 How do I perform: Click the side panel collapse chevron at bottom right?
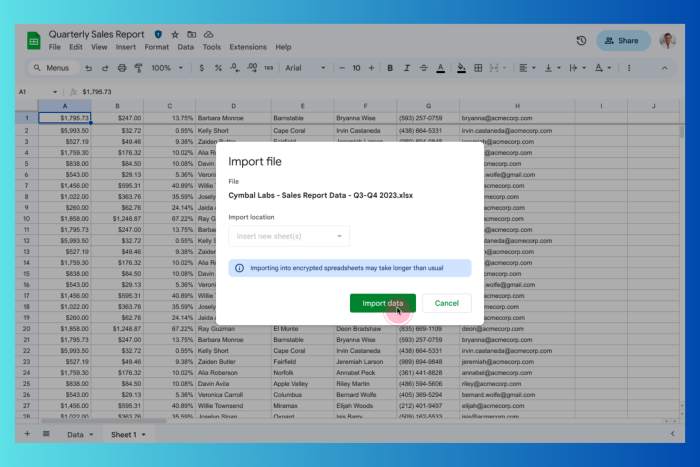[x=672, y=434]
